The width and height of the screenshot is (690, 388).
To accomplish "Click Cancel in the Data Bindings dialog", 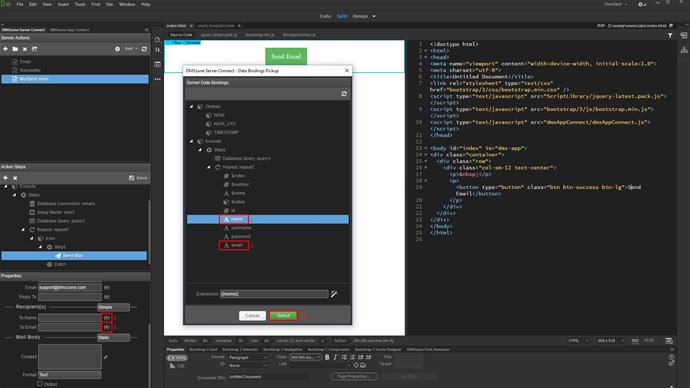I will (x=252, y=315).
